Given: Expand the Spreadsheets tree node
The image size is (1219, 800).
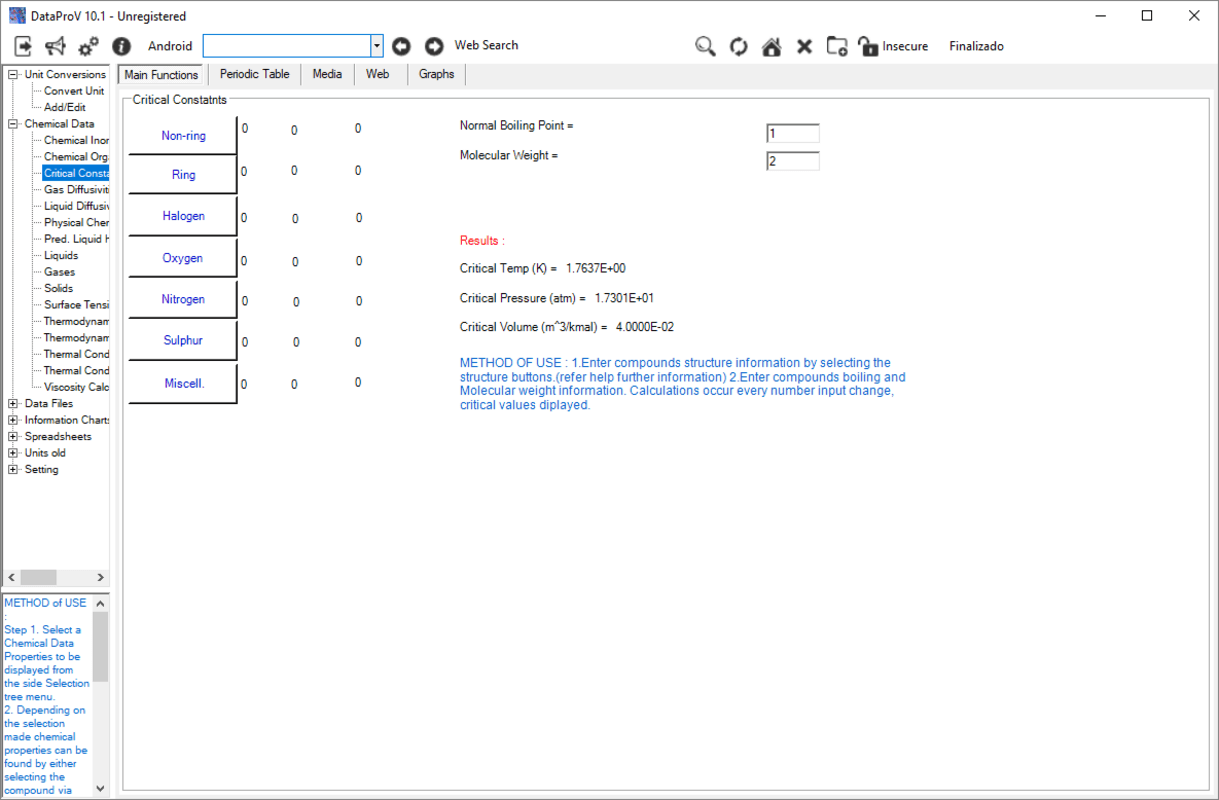Looking at the screenshot, I should (13, 437).
